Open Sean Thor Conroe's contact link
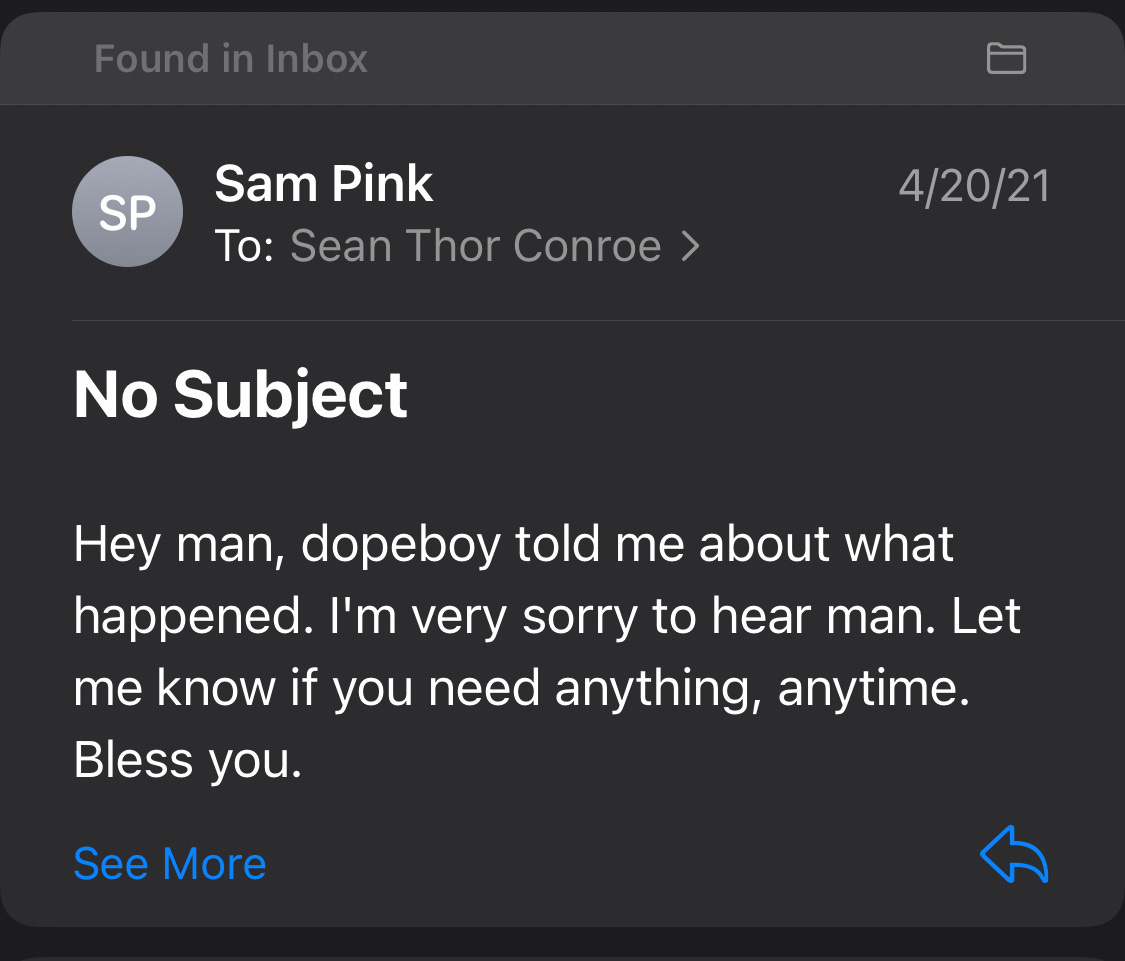 point(475,245)
